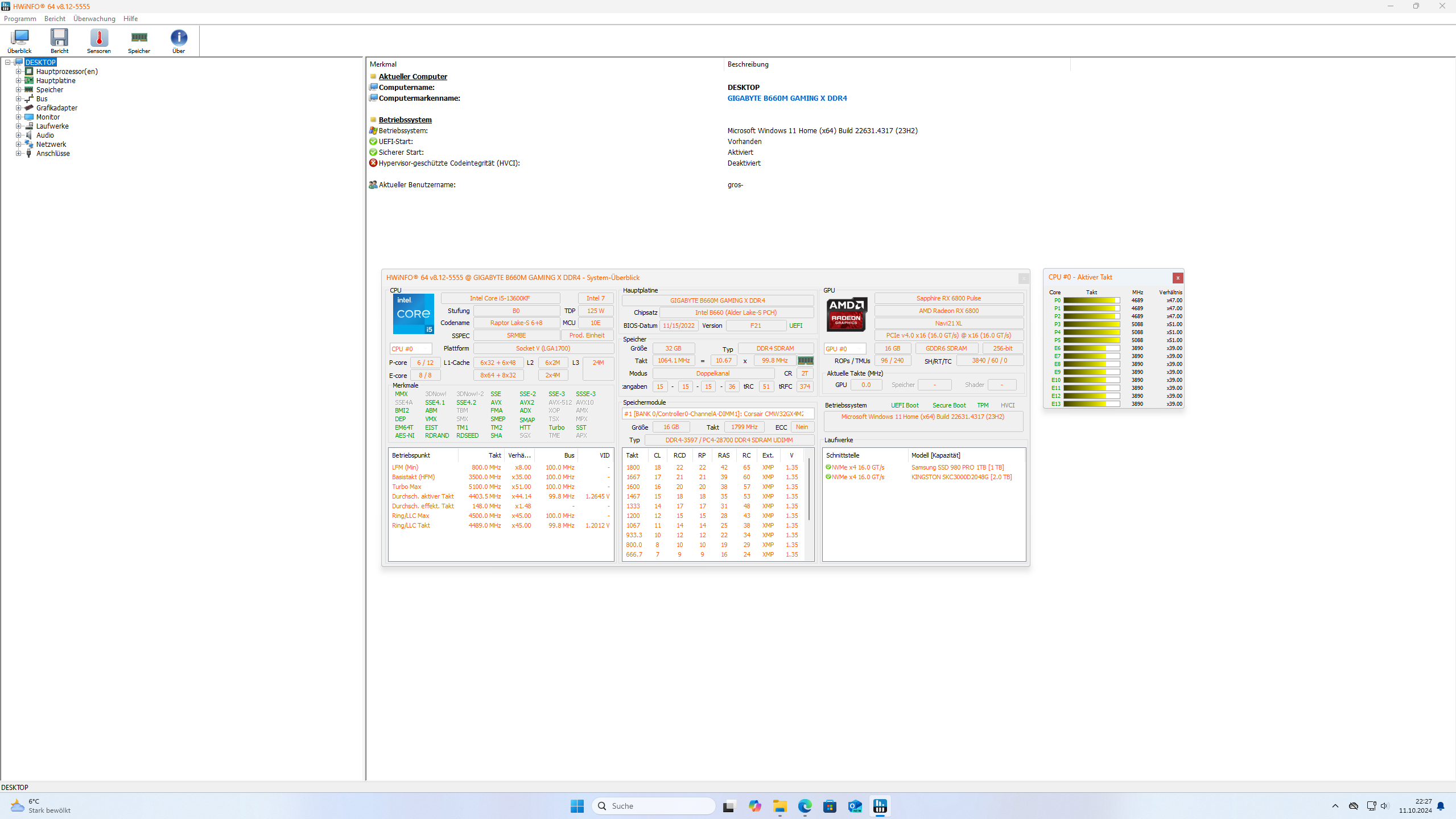
Task: Click the memory timings table scrollbar
Action: [809, 489]
